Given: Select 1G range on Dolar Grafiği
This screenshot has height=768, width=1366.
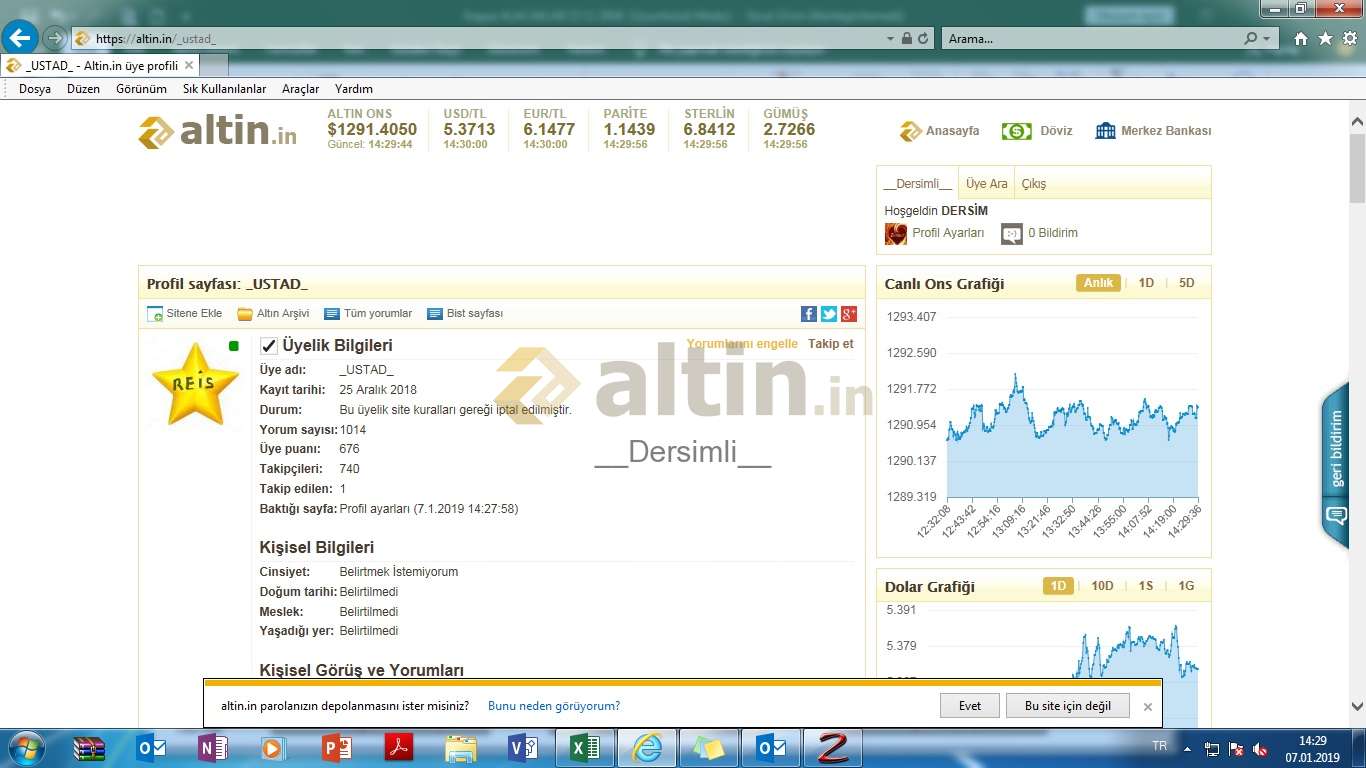Looking at the screenshot, I should pos(1186,586).
